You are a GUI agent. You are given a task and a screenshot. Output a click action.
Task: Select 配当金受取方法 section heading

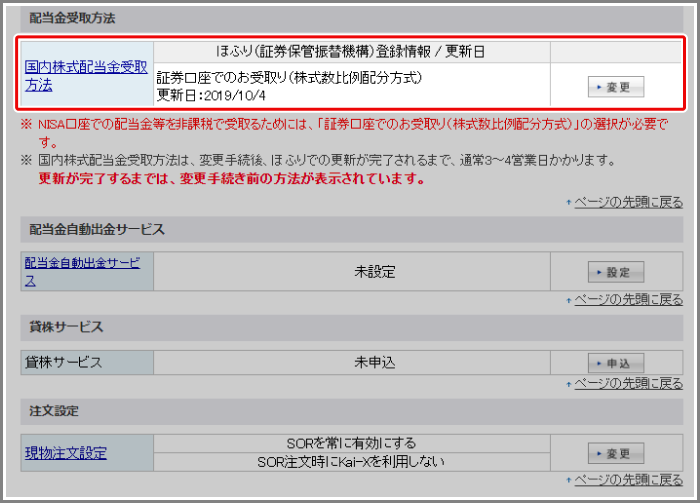72,18
